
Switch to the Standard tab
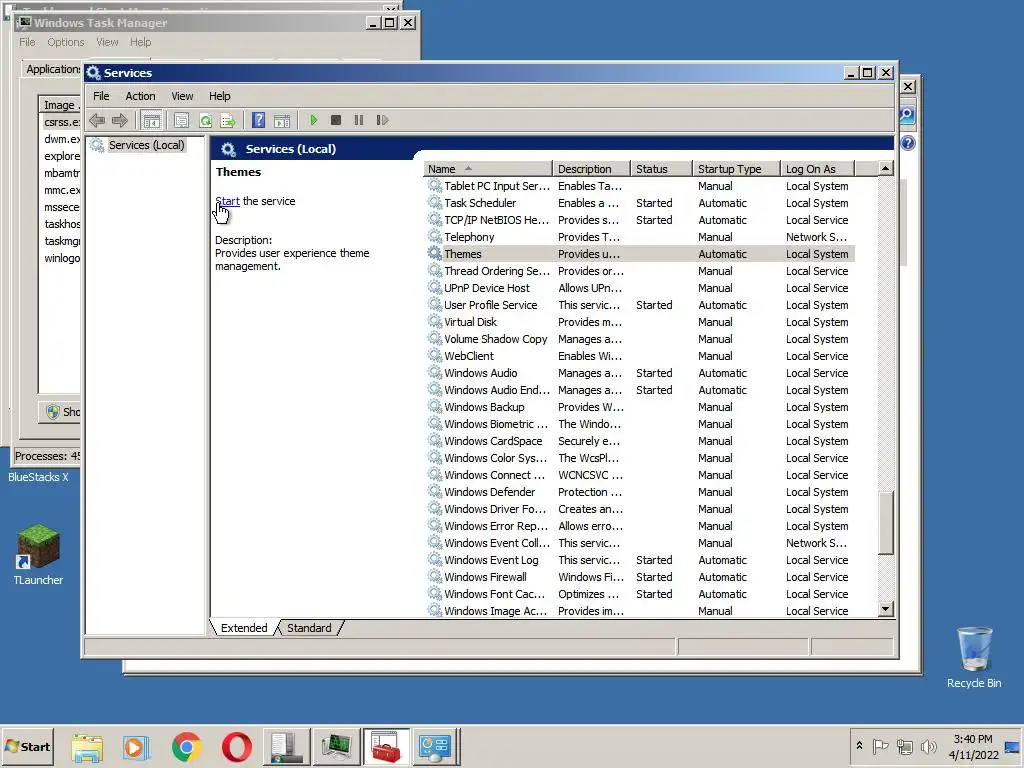(x=309, y=628)
